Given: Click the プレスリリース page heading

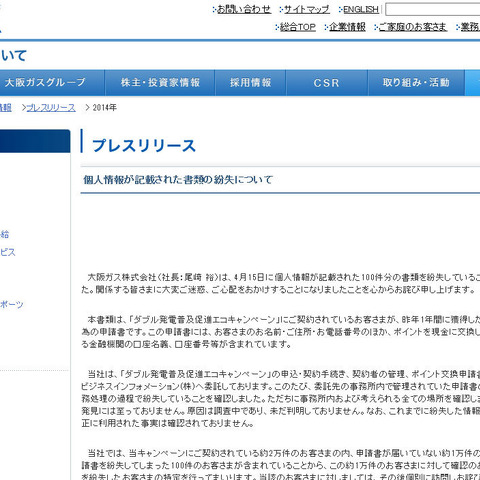Looking at the screenshot, I should [x=144, y=146].
